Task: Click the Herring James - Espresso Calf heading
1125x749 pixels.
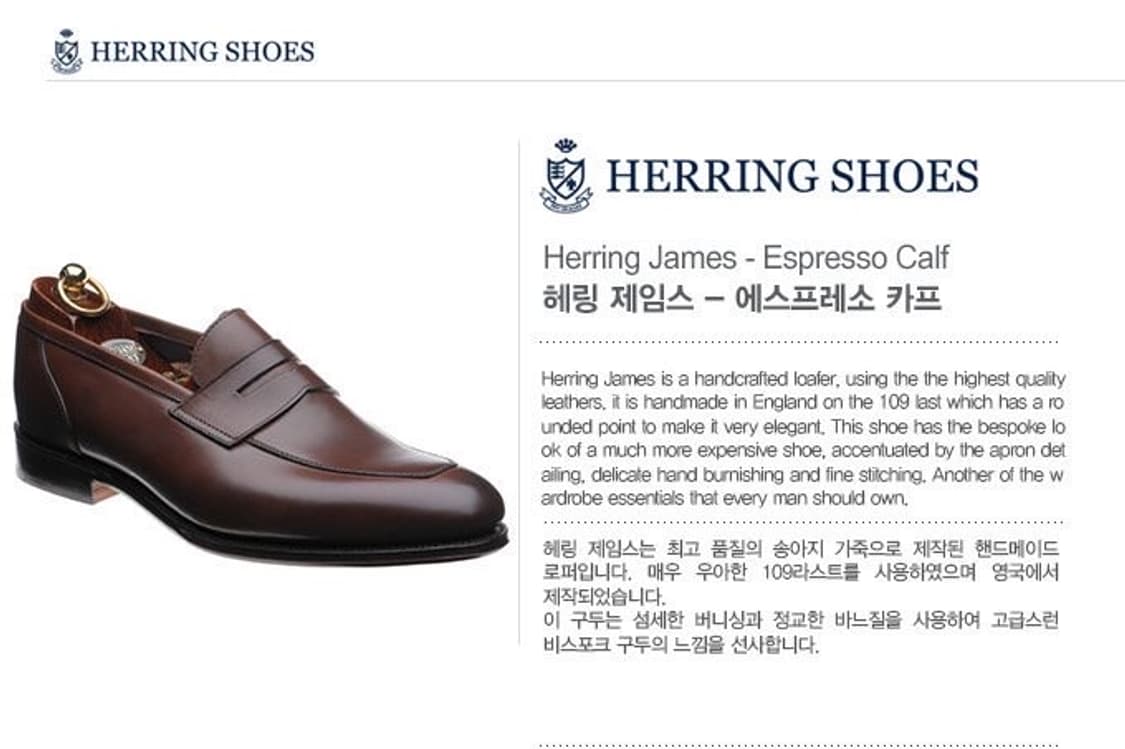Action: click(745, 258)
